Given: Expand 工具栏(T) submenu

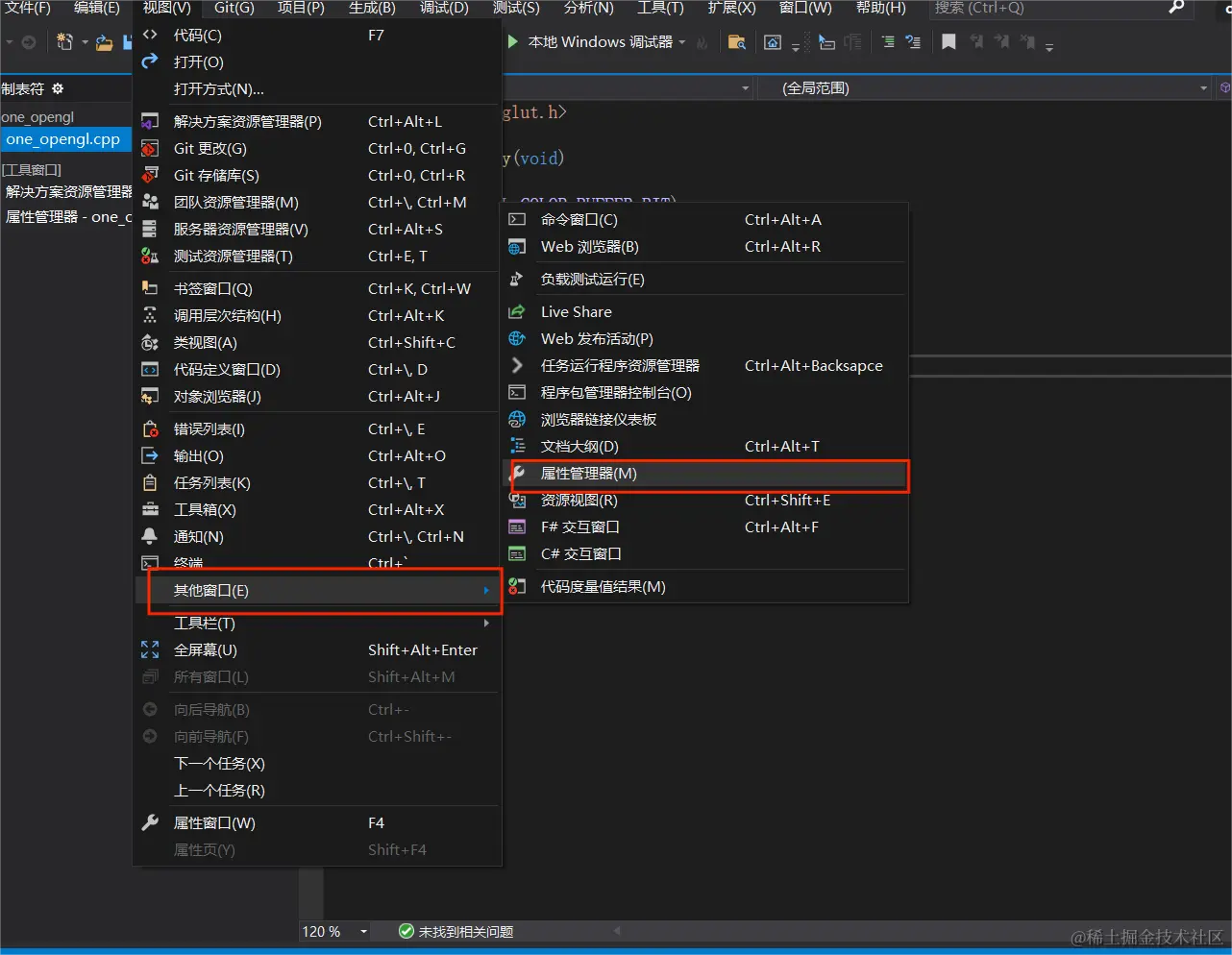Looking at the screenshot, I should click(318, 624).
